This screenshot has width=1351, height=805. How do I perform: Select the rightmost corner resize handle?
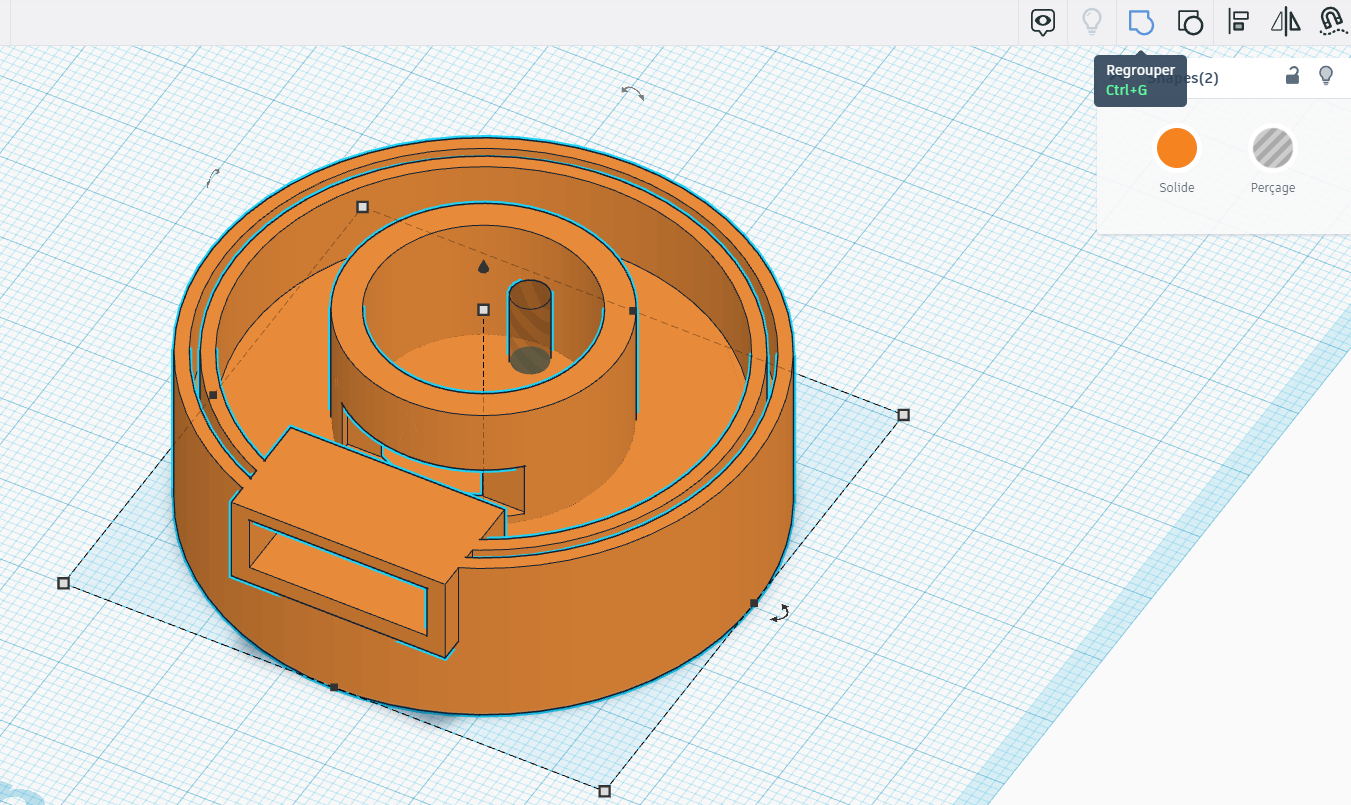(904, 415)
